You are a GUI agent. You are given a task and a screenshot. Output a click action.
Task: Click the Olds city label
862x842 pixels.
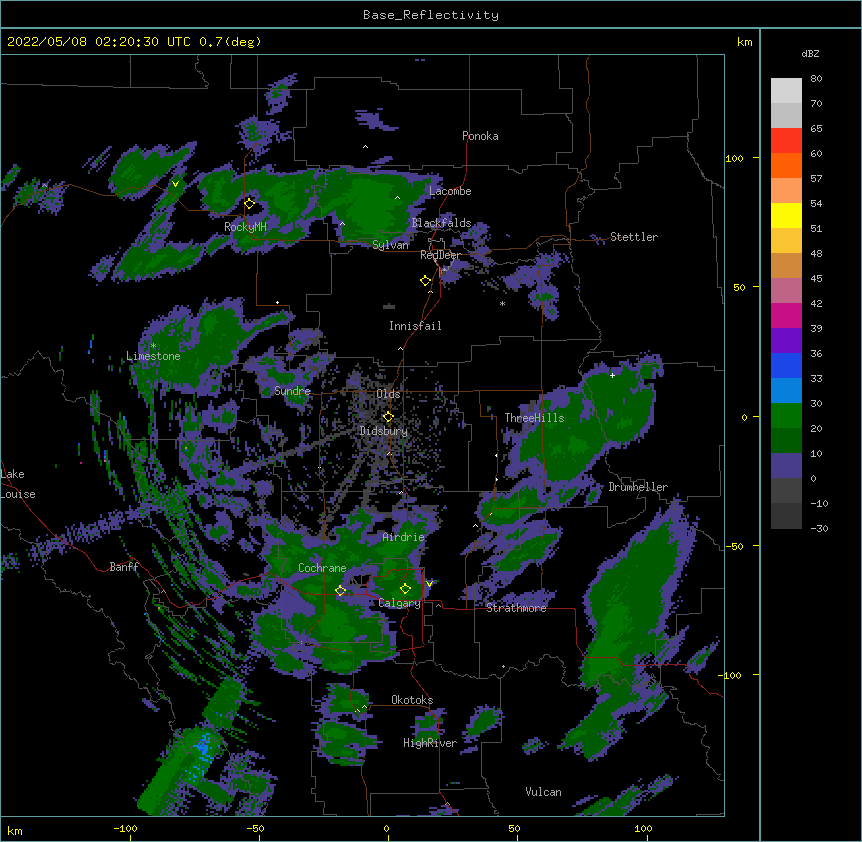pos(388,394)
